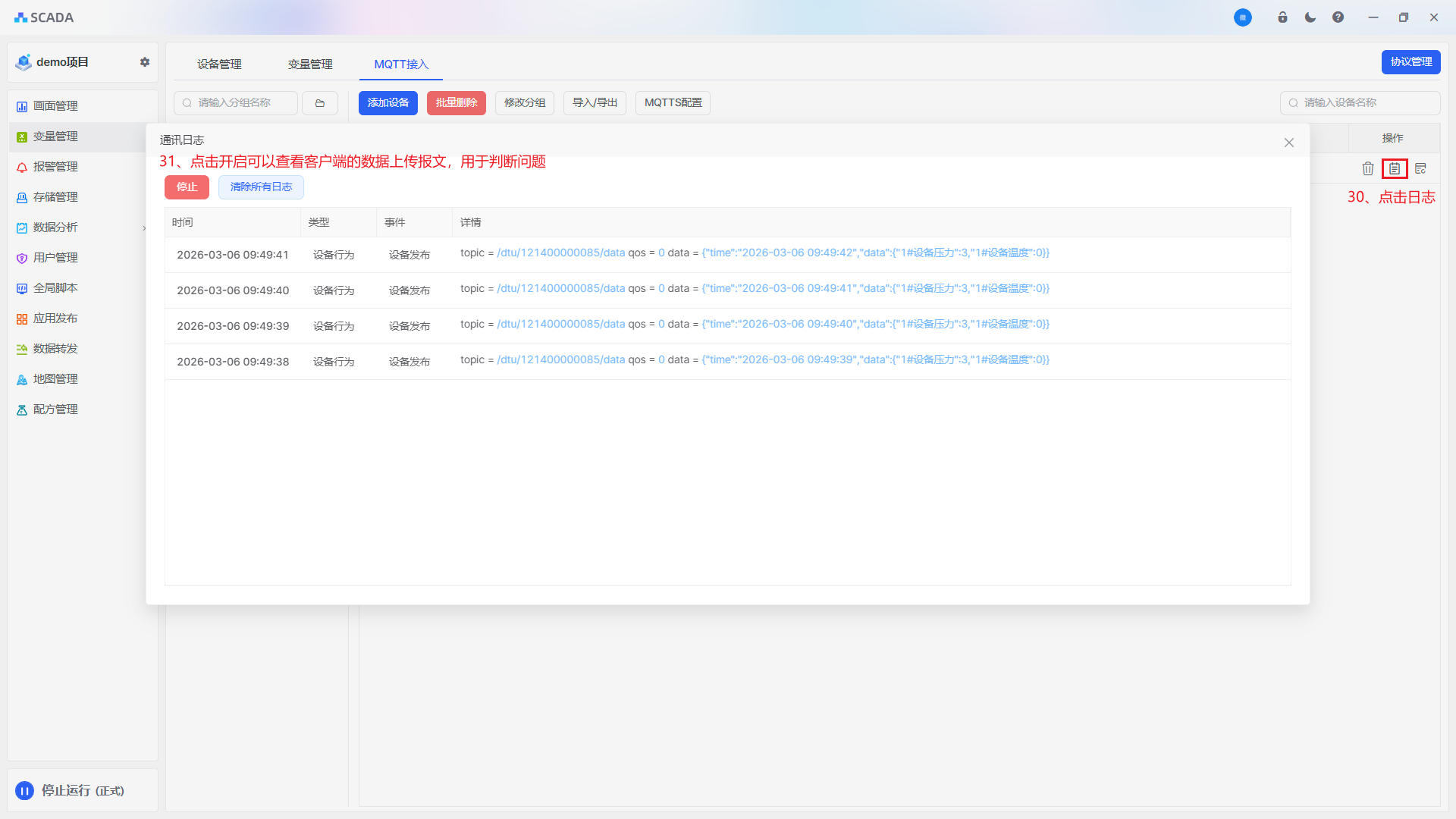This screenshot has height=819, width=1456.
Task: Click the folder icon beside group search
Action: pos(320,103)
